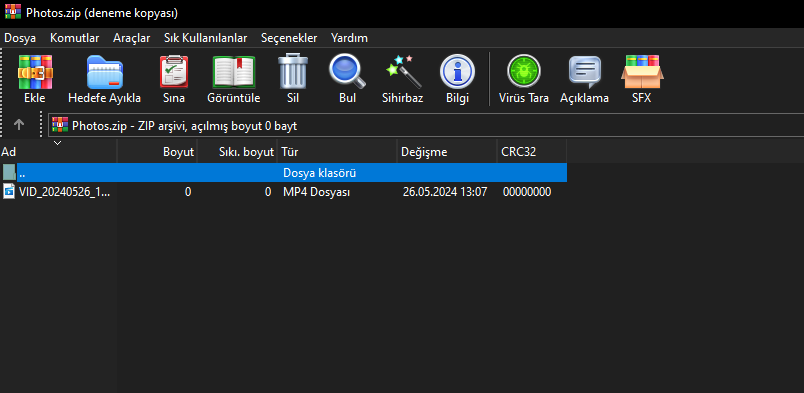Click the Sil trash can icon
The width and height of the screenshot is (804, 393).
pos(293,72)
